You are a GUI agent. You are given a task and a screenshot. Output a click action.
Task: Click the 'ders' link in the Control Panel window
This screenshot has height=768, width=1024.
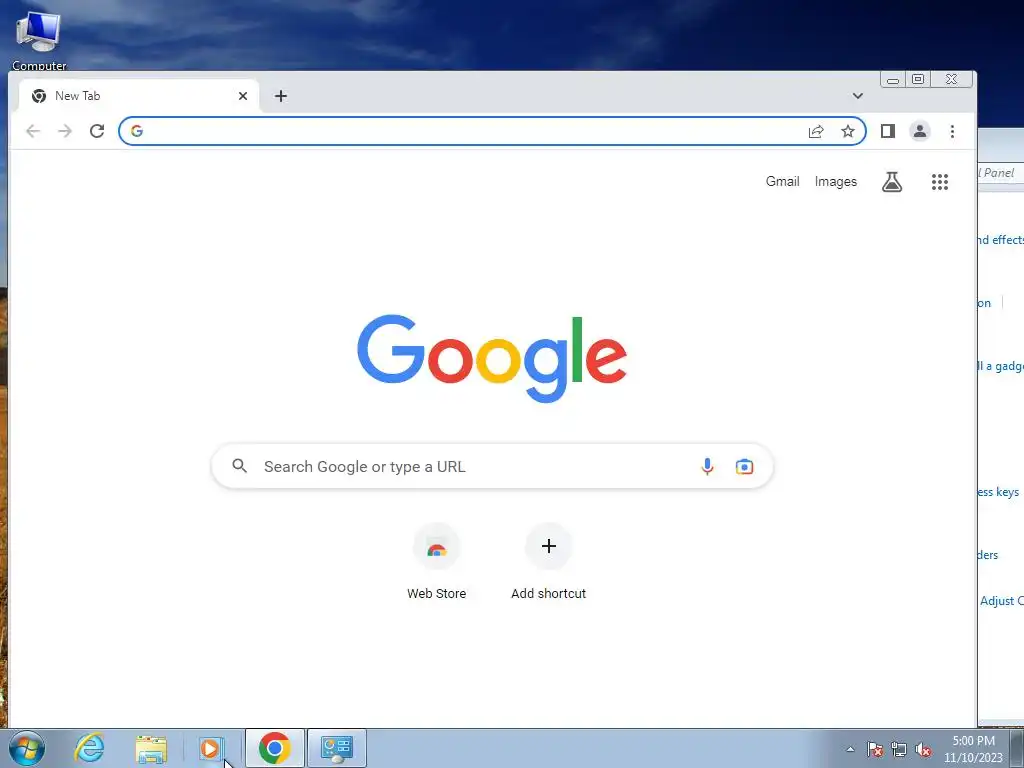coord(989,555)
